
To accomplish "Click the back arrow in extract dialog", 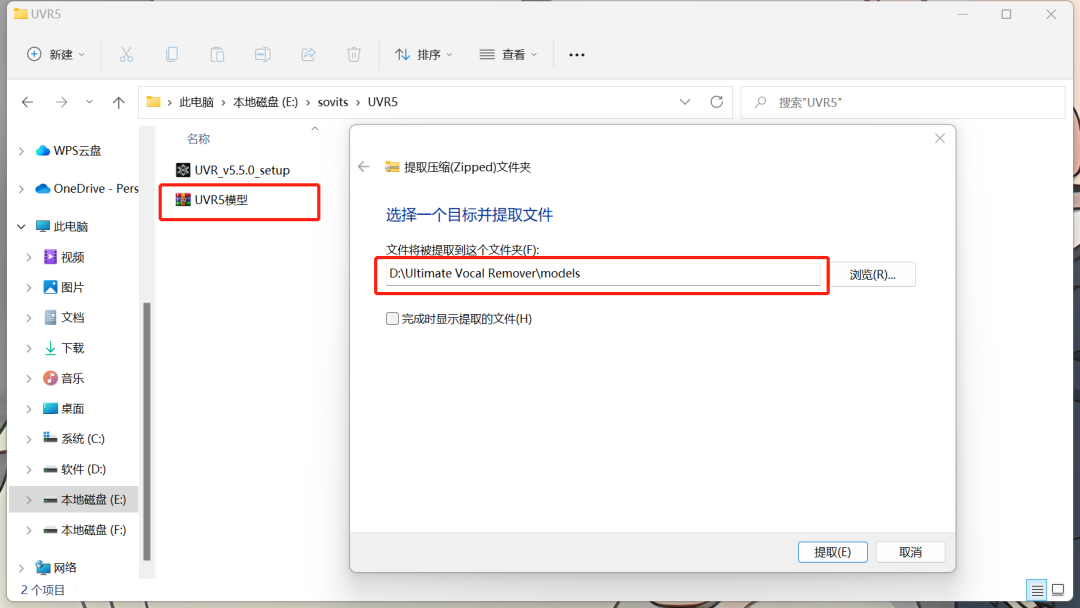I will (364, 167).
